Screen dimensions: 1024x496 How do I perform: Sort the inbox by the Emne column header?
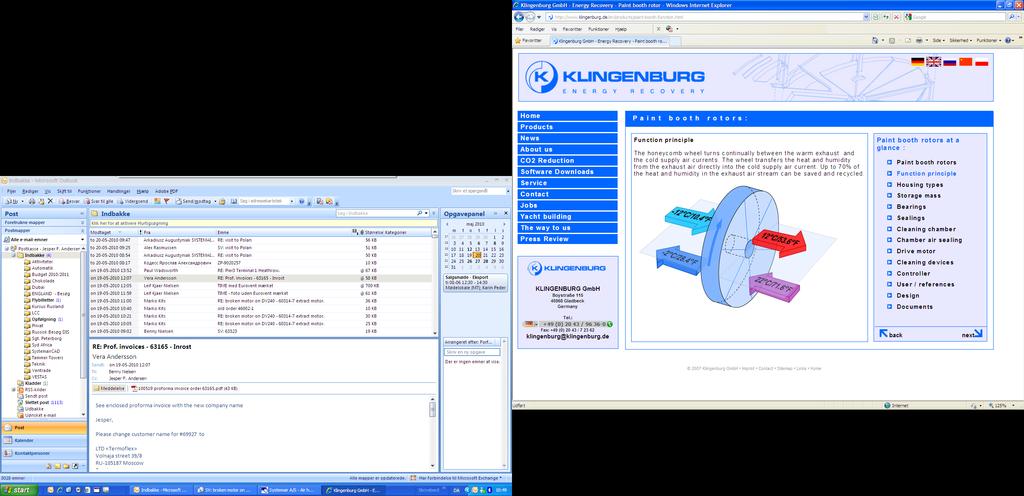[x=283, y=232]
